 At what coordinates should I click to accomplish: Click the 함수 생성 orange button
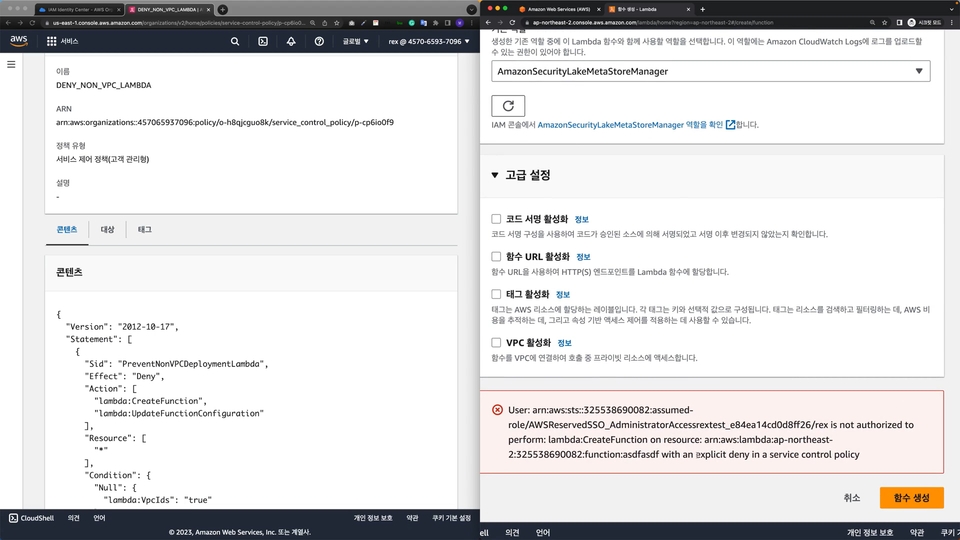tap(912, 498)
